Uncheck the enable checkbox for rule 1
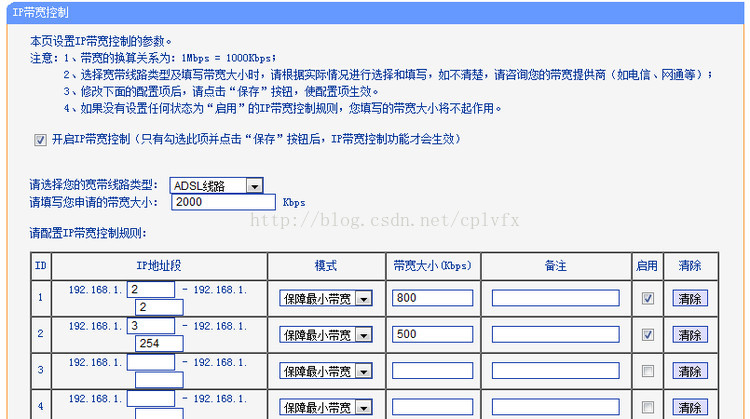The width and height of the screenshot is (750, 419). coord(648,298)
